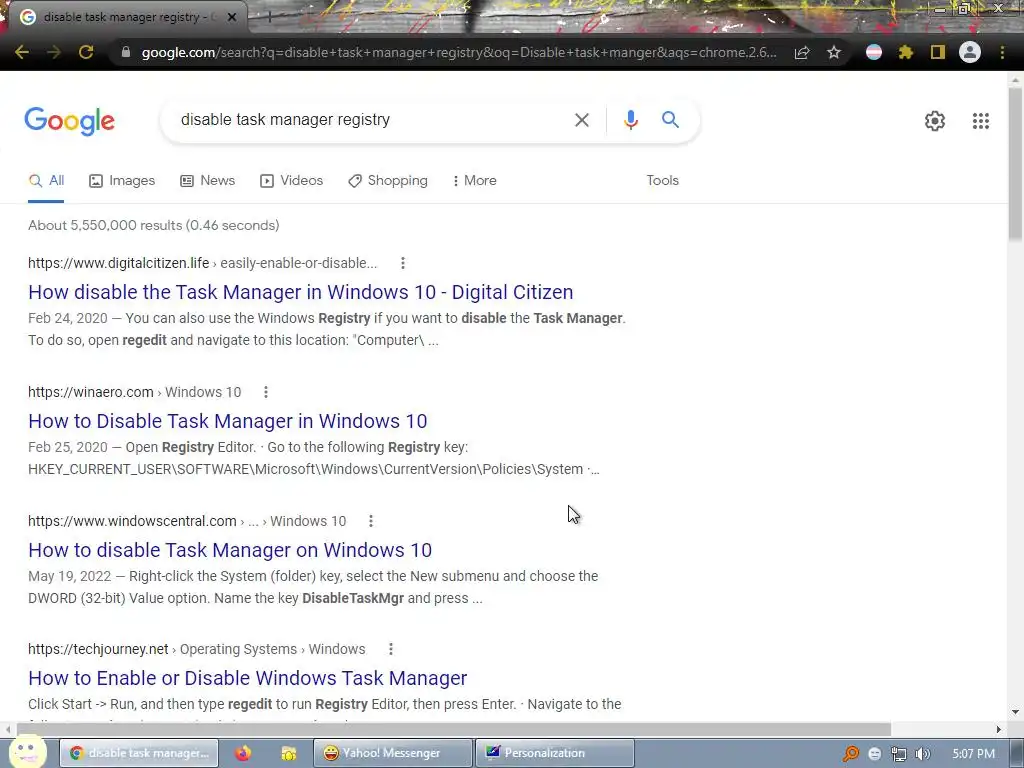Click the Chrome address bar URL
The width and height of the screenshot is (1024, 768).
tap(459, 52)
